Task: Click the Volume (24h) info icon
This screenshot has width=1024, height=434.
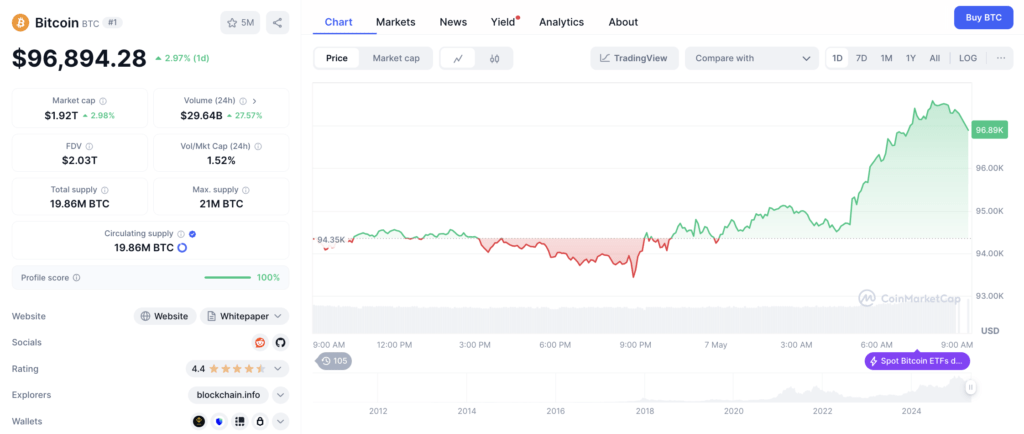Action: [243, 101]
